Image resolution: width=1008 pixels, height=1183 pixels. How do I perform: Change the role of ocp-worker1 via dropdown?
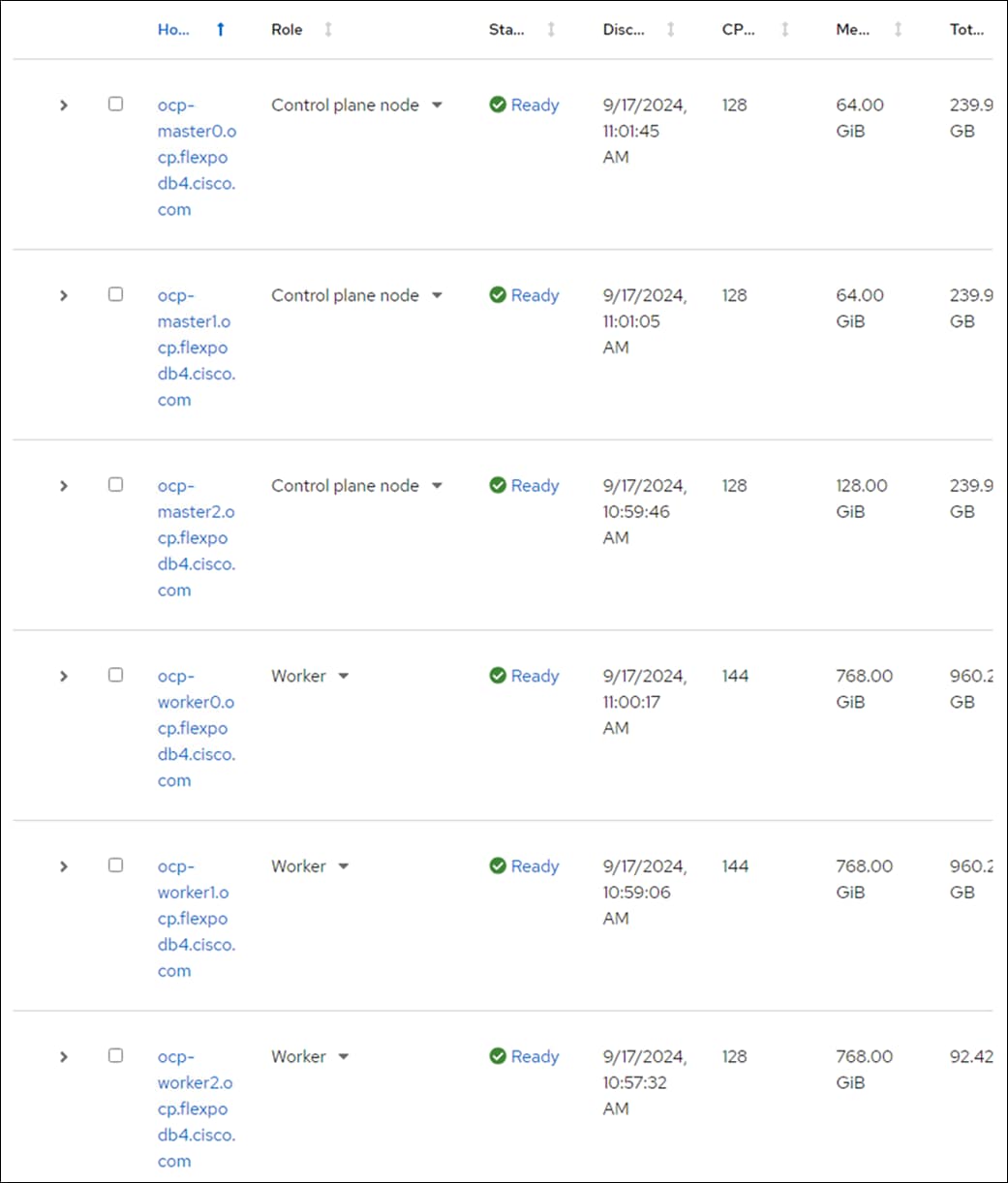coord(343,866)
